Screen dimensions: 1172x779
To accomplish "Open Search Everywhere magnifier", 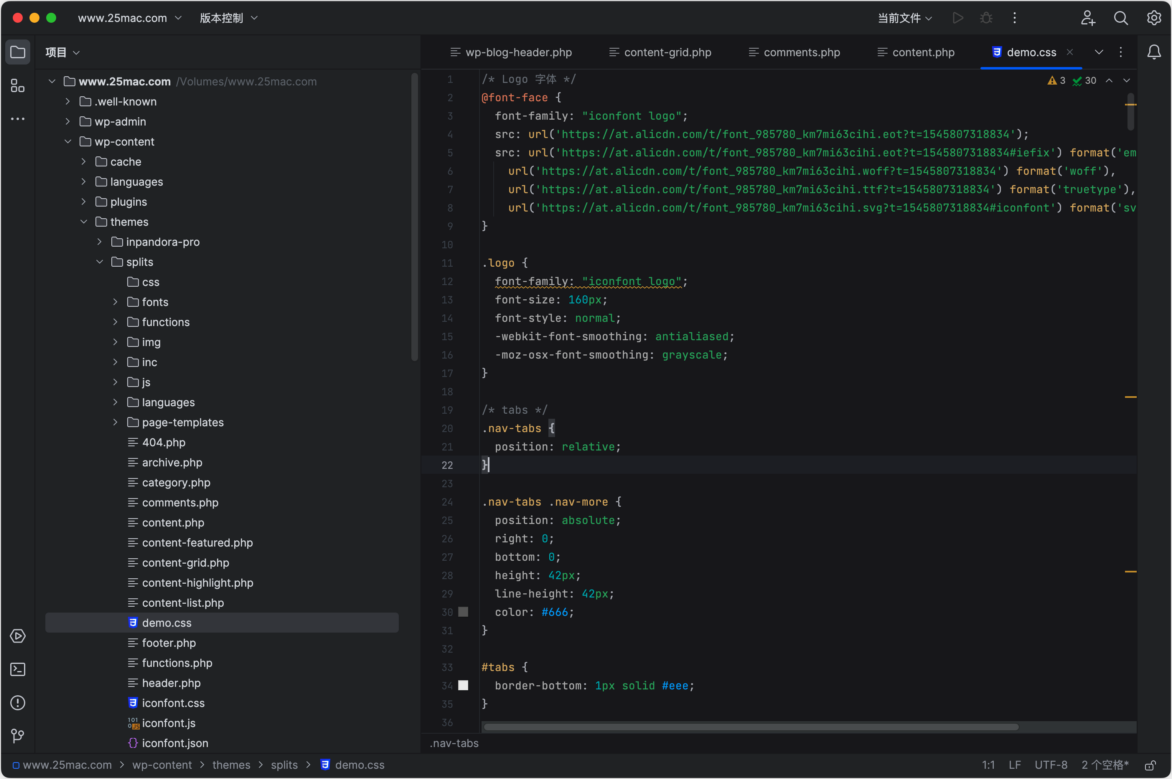I will pos(1120,18).
